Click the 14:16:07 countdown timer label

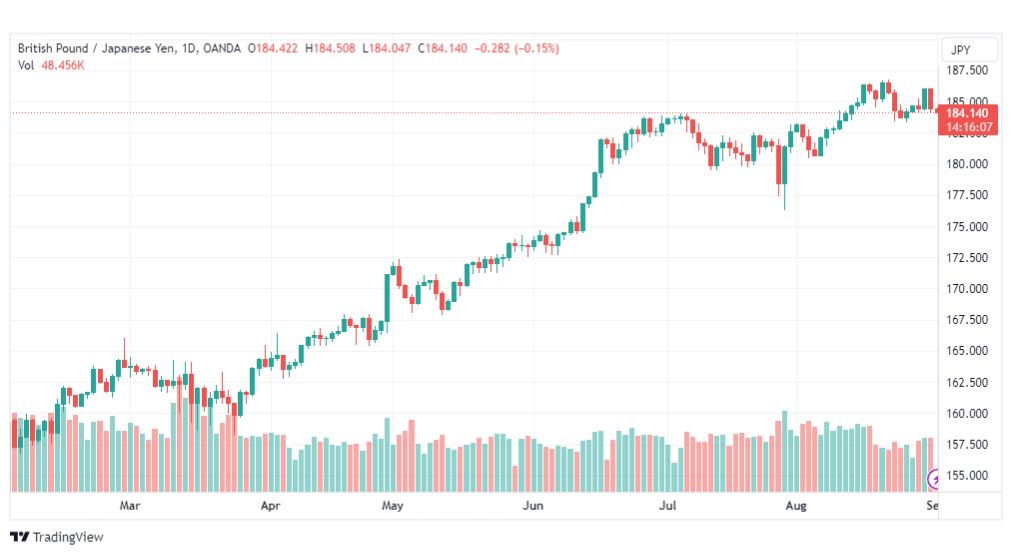click(x=969, y=127)
